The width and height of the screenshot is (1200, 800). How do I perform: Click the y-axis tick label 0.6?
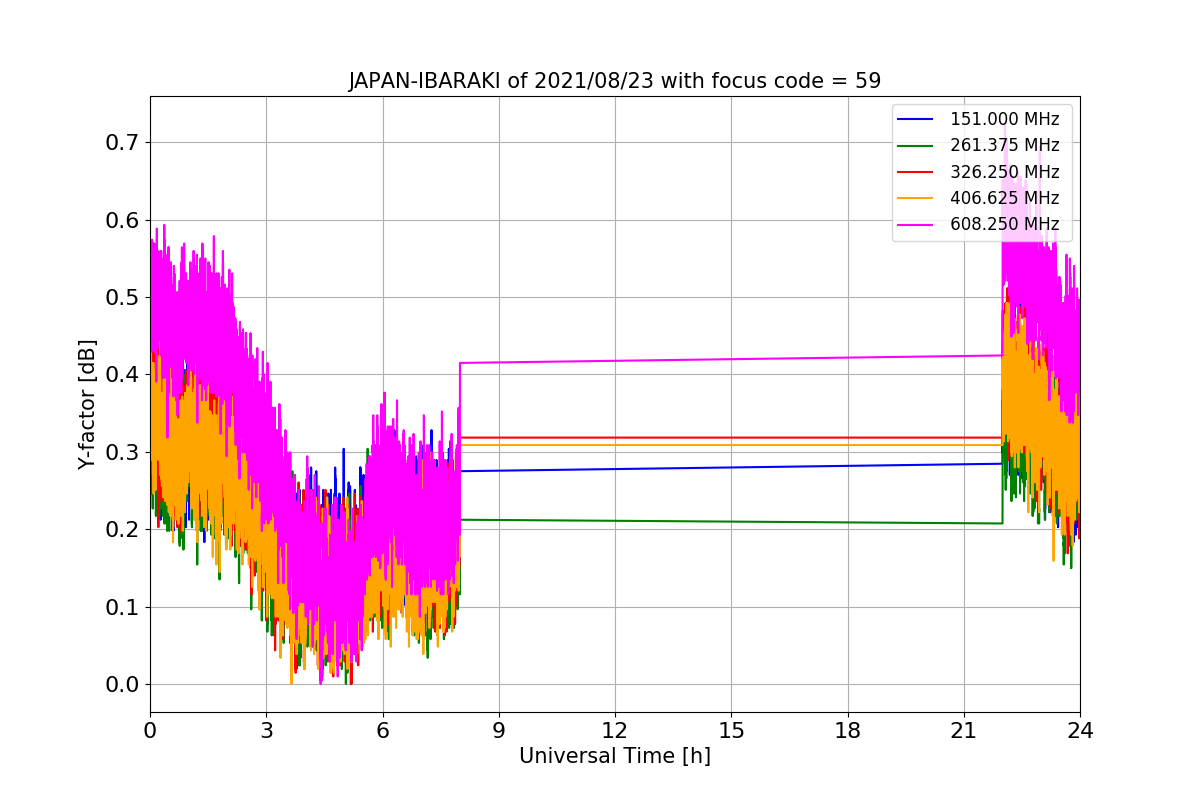[x=122, y=220]
